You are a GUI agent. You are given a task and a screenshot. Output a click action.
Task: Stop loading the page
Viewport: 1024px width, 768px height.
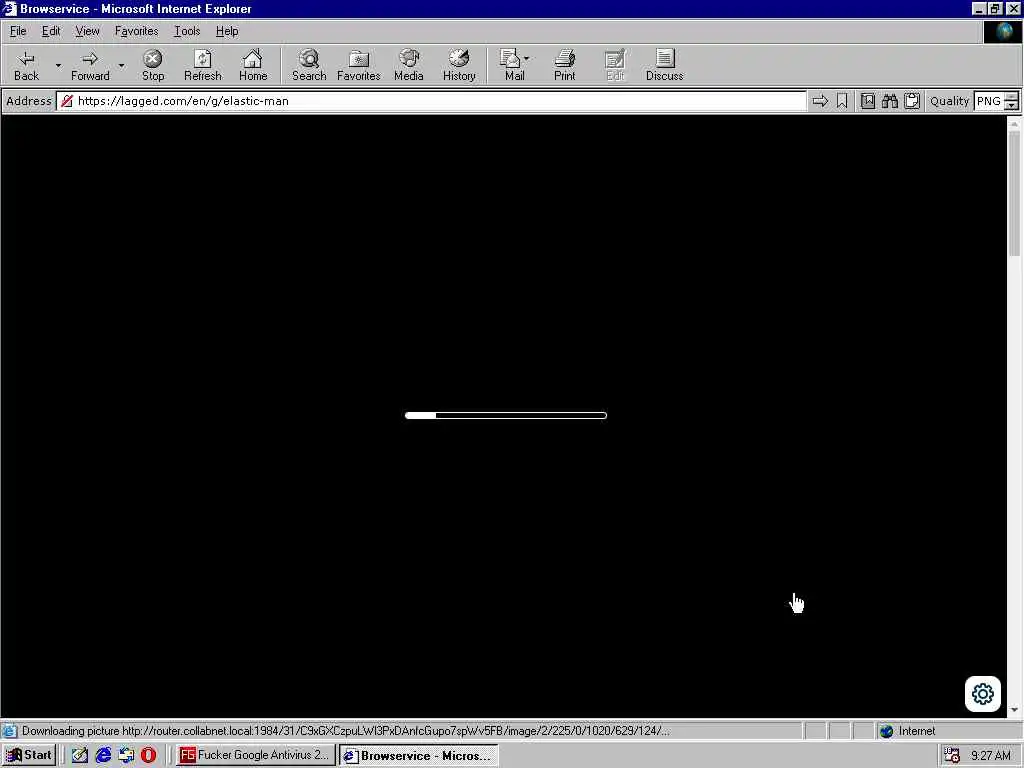(x=153, y=65)
